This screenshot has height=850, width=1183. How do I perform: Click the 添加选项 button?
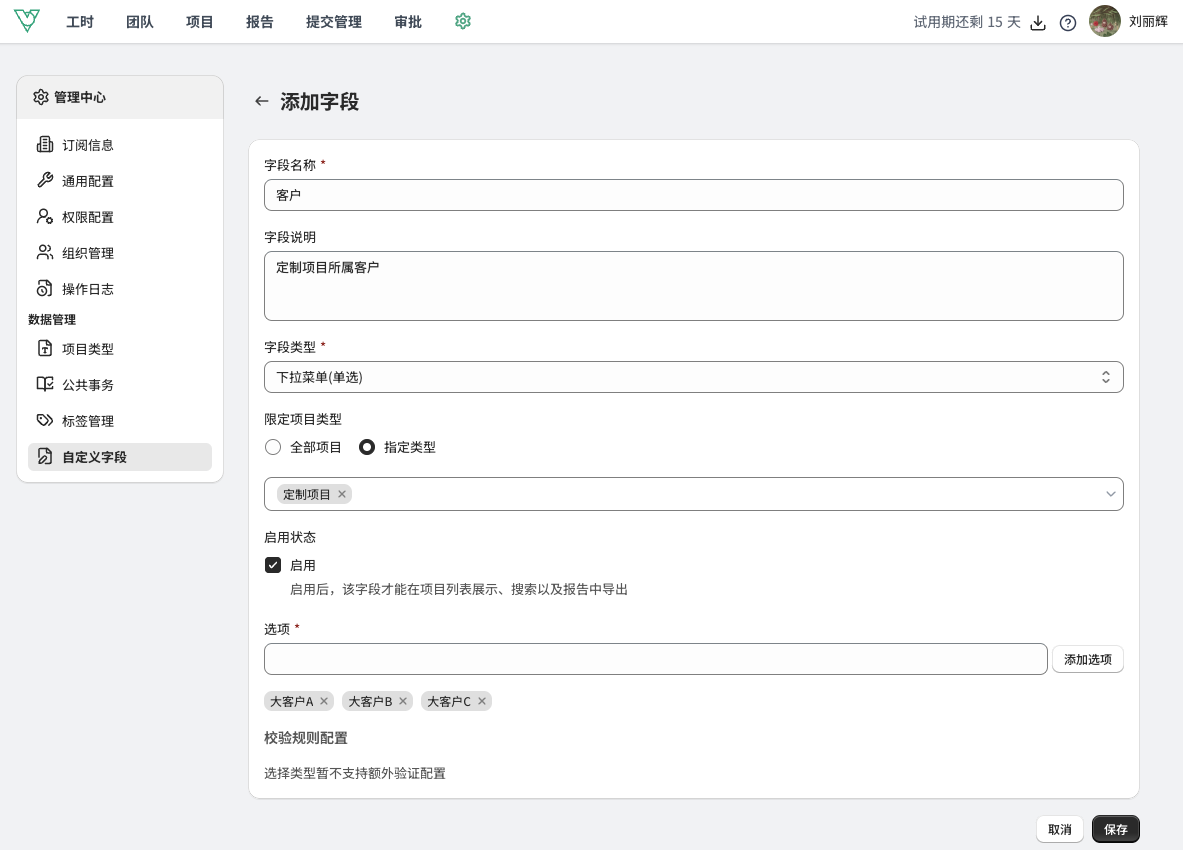(1087, 659)
